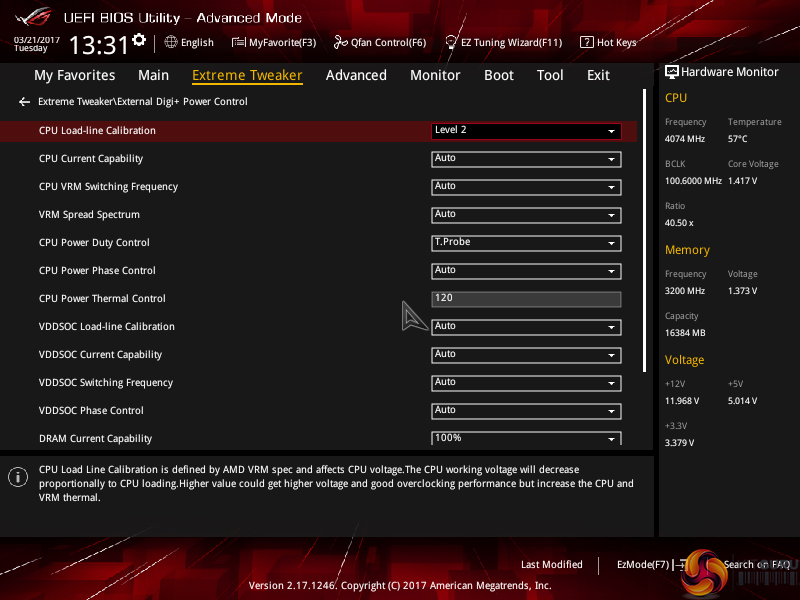The image size is (800, 600).
Task: Click the 03/21/2017 date
Action: coord(37,40)
